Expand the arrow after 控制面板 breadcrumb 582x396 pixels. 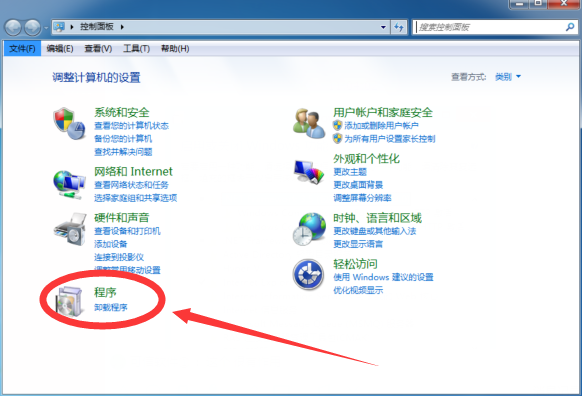pyautogui.click(x=122, y=27)
